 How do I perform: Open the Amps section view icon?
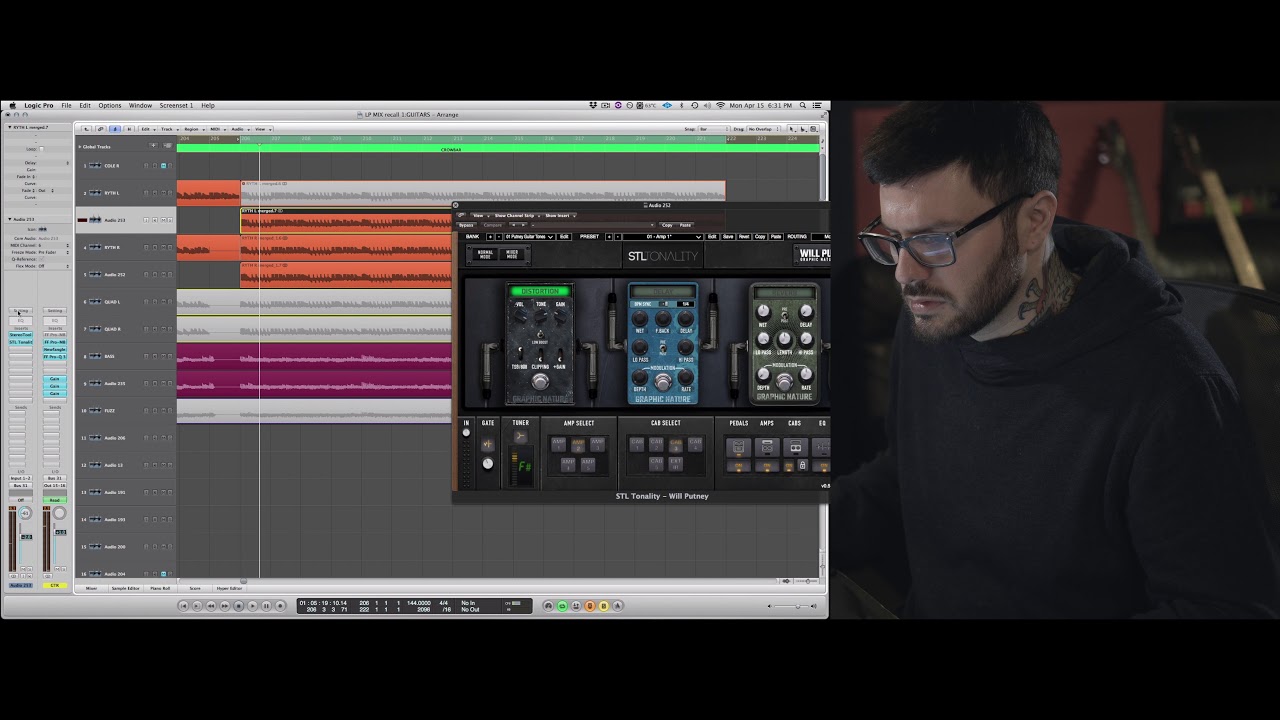tap(767, 447)
